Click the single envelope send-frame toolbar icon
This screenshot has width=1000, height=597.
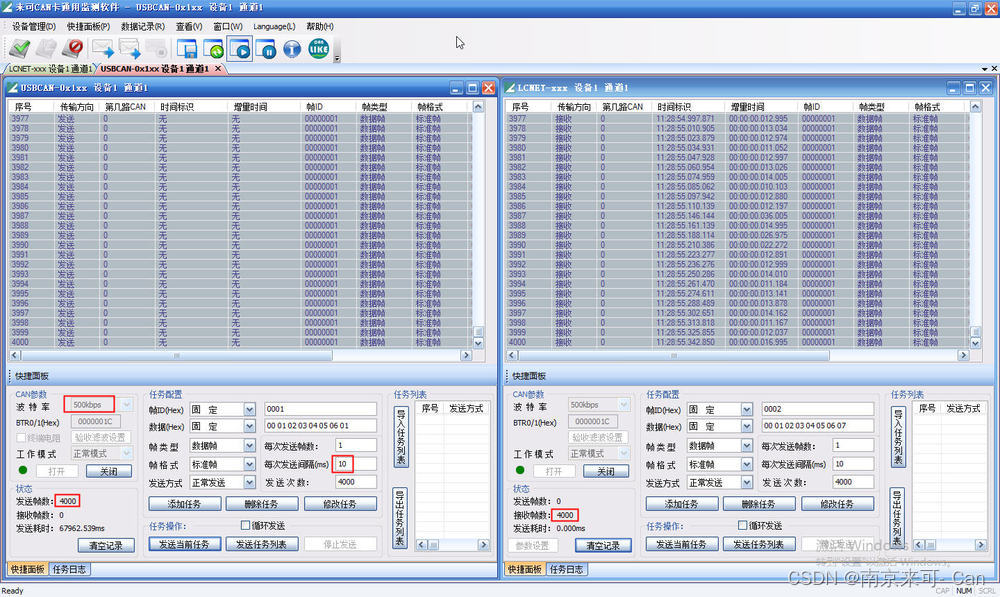(x=102, y=48)
